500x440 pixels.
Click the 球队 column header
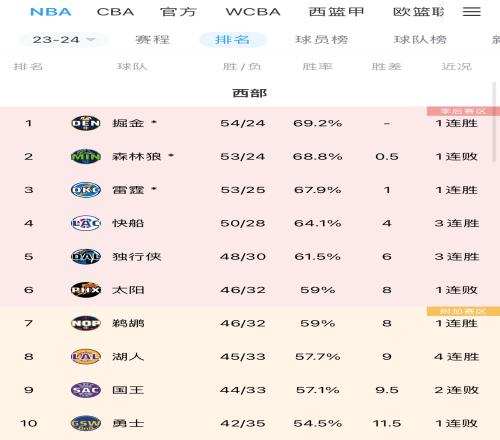[132, 67]
